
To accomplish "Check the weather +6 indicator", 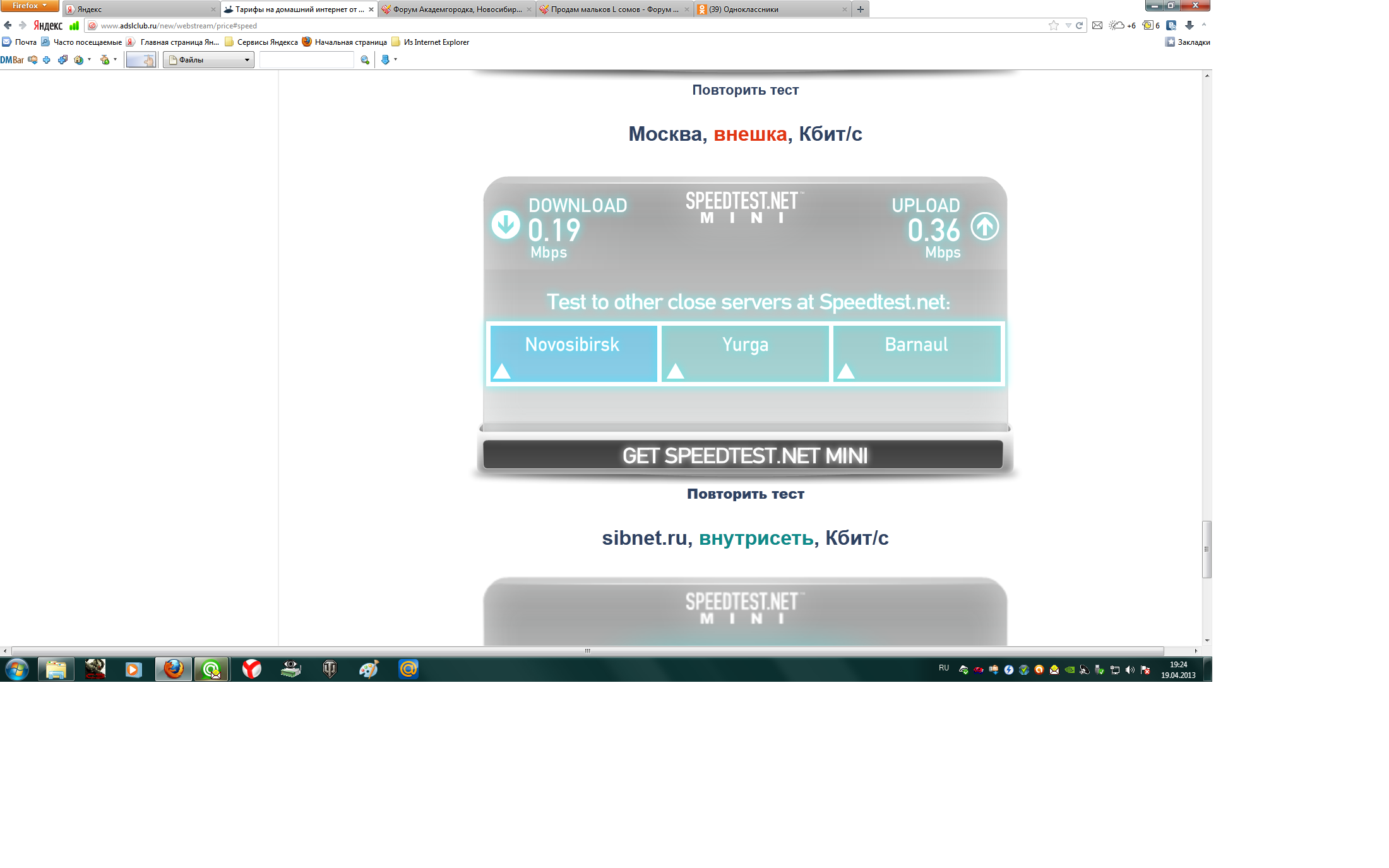I will (x=1123, y=25).
